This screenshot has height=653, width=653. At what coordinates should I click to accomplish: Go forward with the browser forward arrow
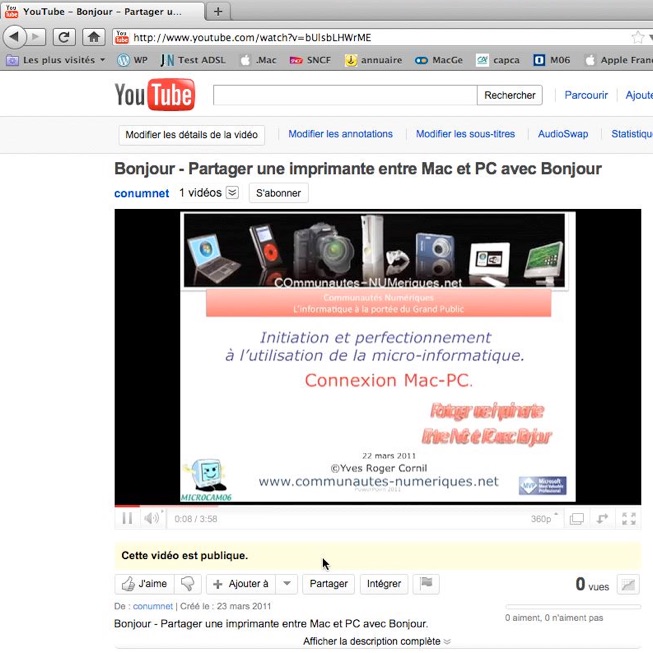[x=37, y=37]
